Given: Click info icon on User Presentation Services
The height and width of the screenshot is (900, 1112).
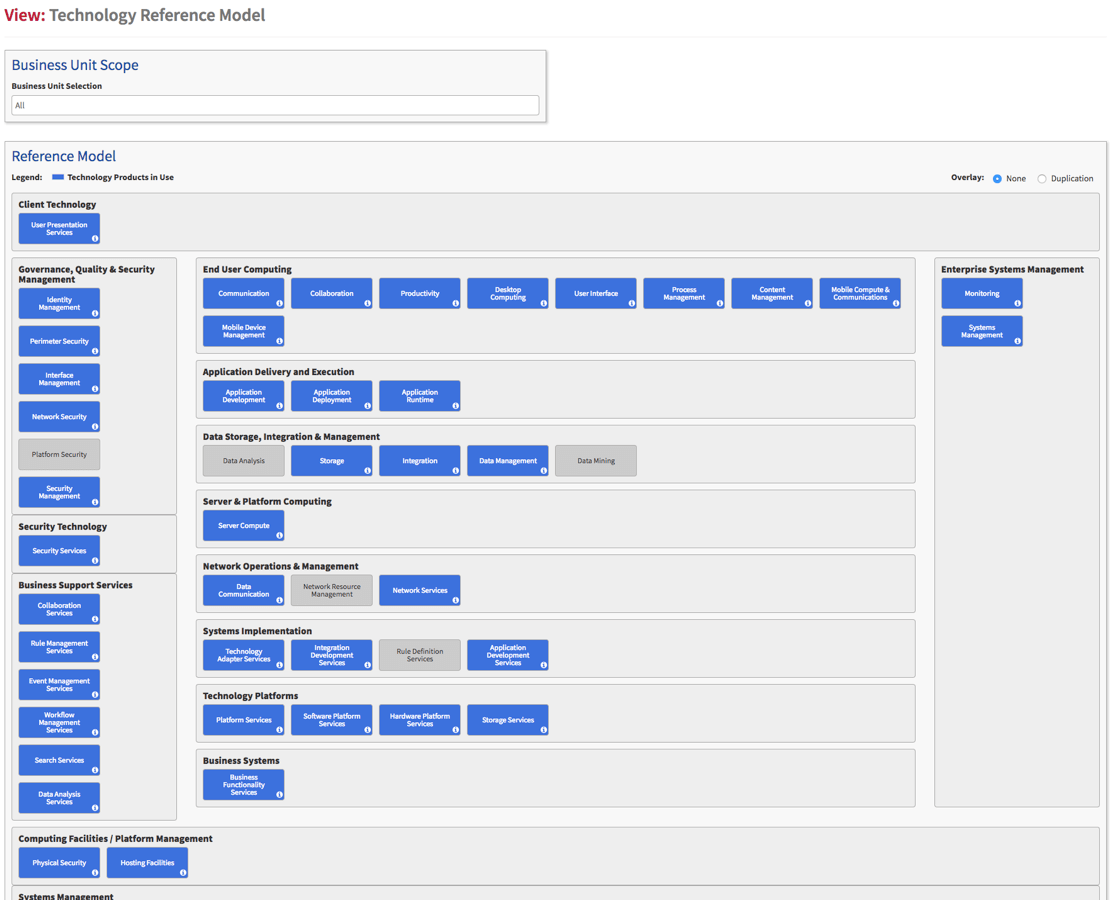Looking at the screenshot, I should pos(95,238).
